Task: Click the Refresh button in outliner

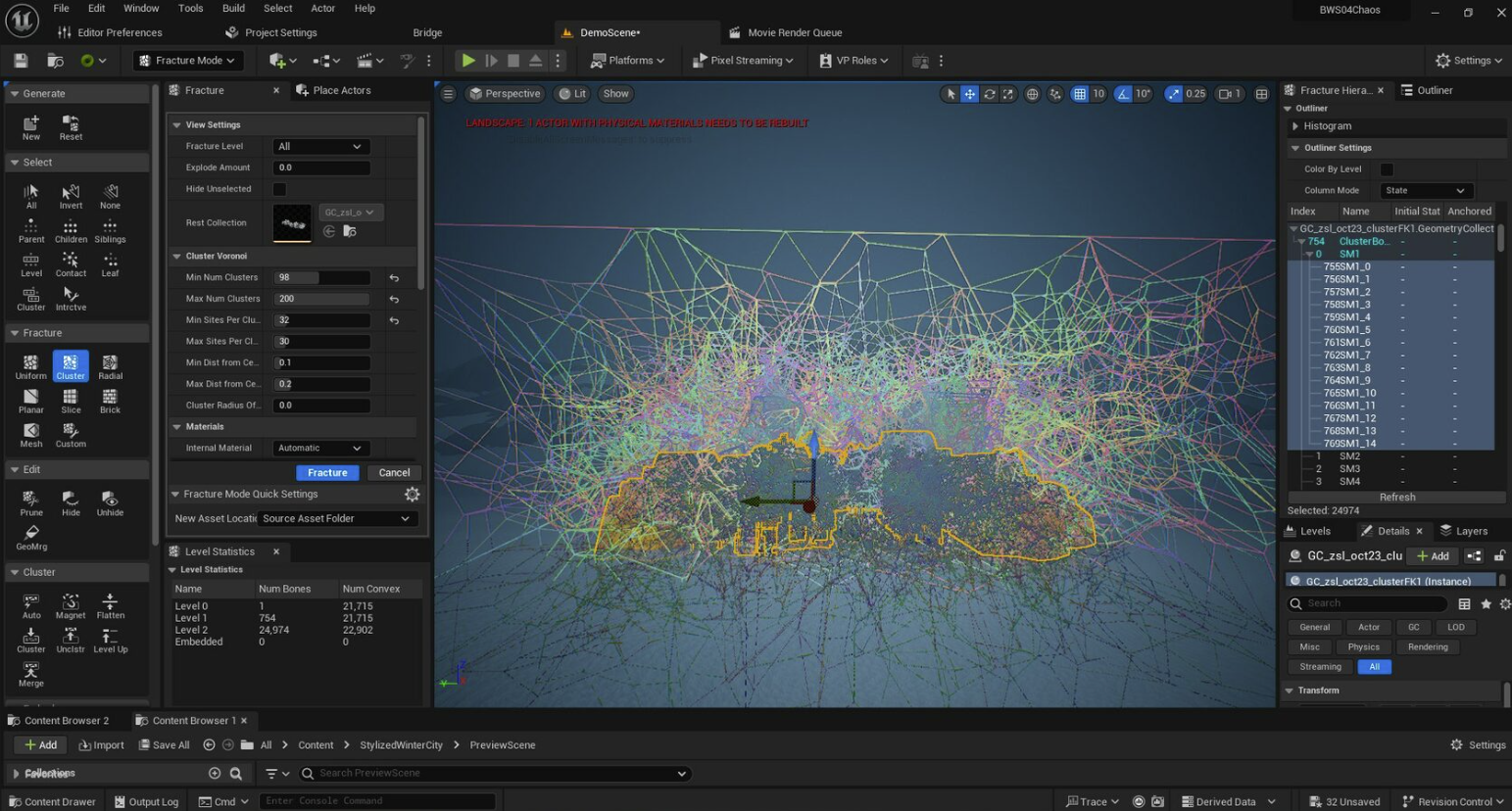Action: [x=1396, y=498]
